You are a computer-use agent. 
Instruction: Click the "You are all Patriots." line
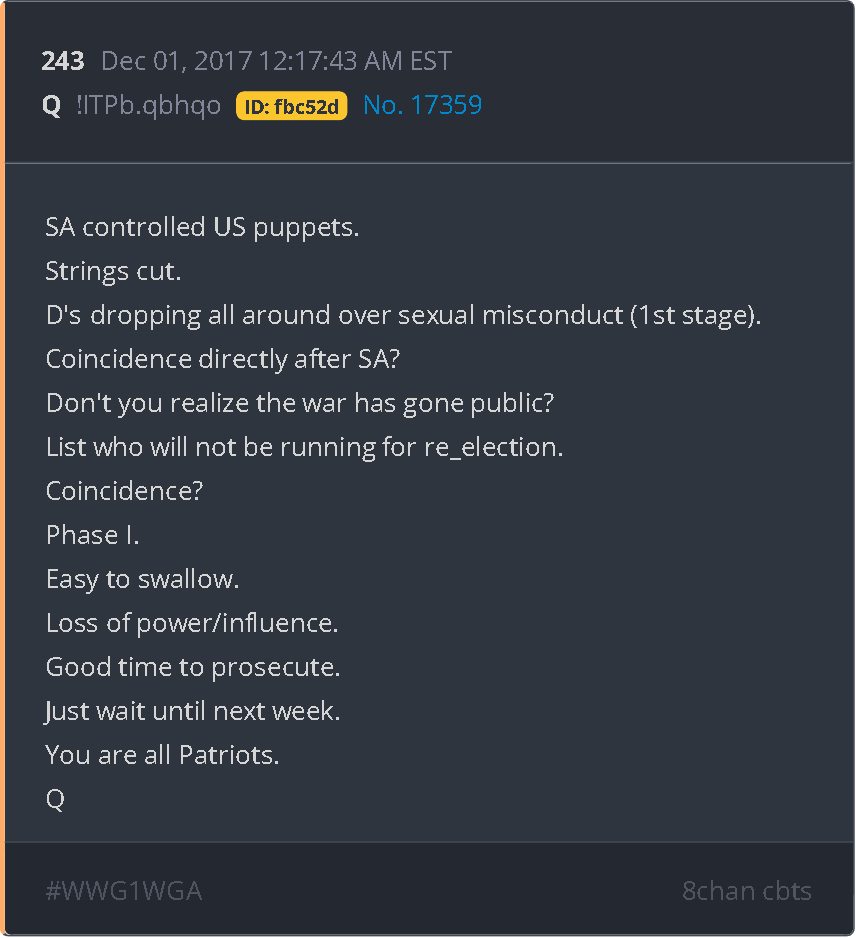tap(162, 755)
